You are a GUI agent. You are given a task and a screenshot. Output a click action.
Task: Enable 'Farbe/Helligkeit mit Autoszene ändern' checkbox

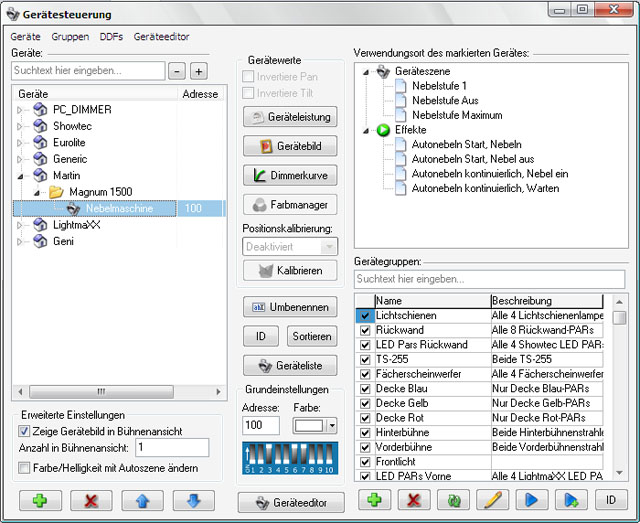24,467
